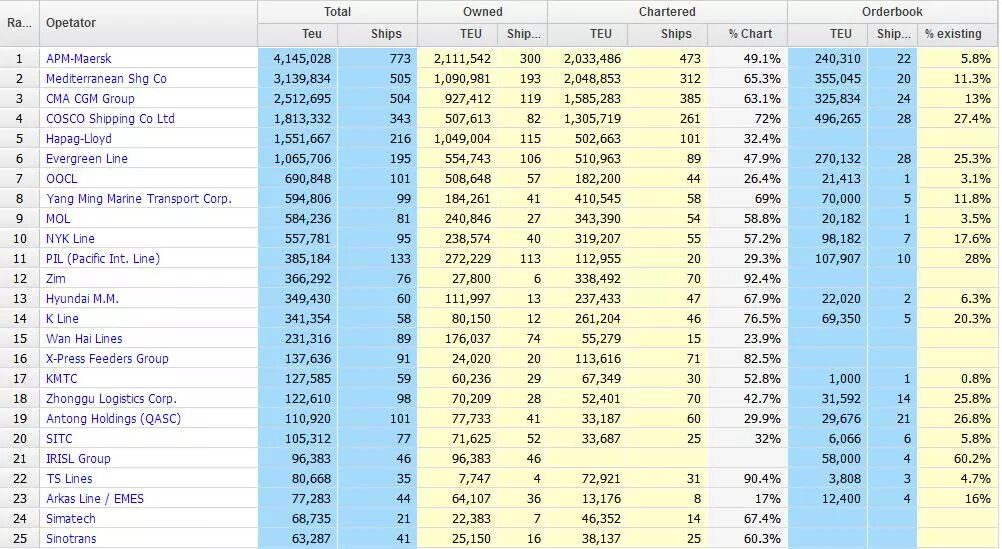
Task: Open the K Line link
Action: click(62, 318)
